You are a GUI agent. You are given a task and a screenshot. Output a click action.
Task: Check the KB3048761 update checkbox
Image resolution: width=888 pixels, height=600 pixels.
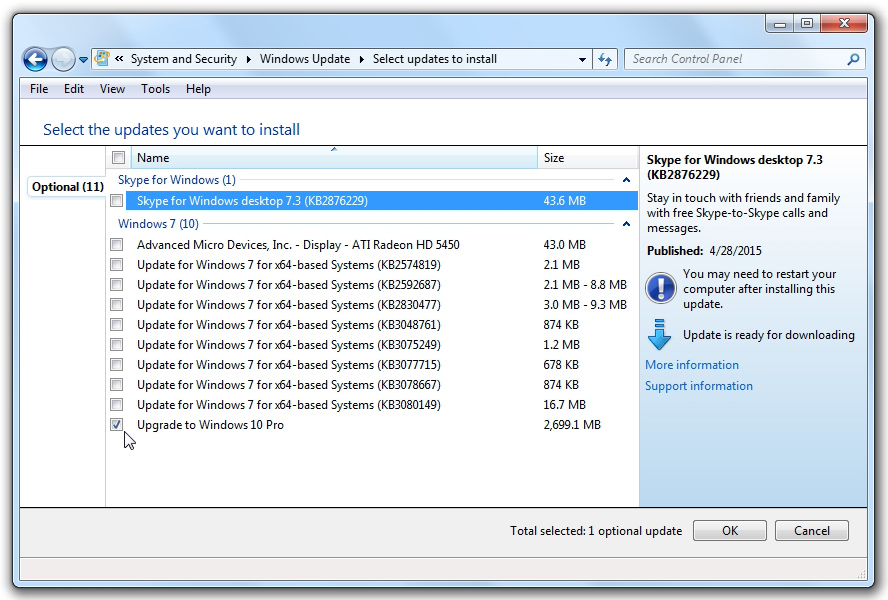(x=117, y=325)
